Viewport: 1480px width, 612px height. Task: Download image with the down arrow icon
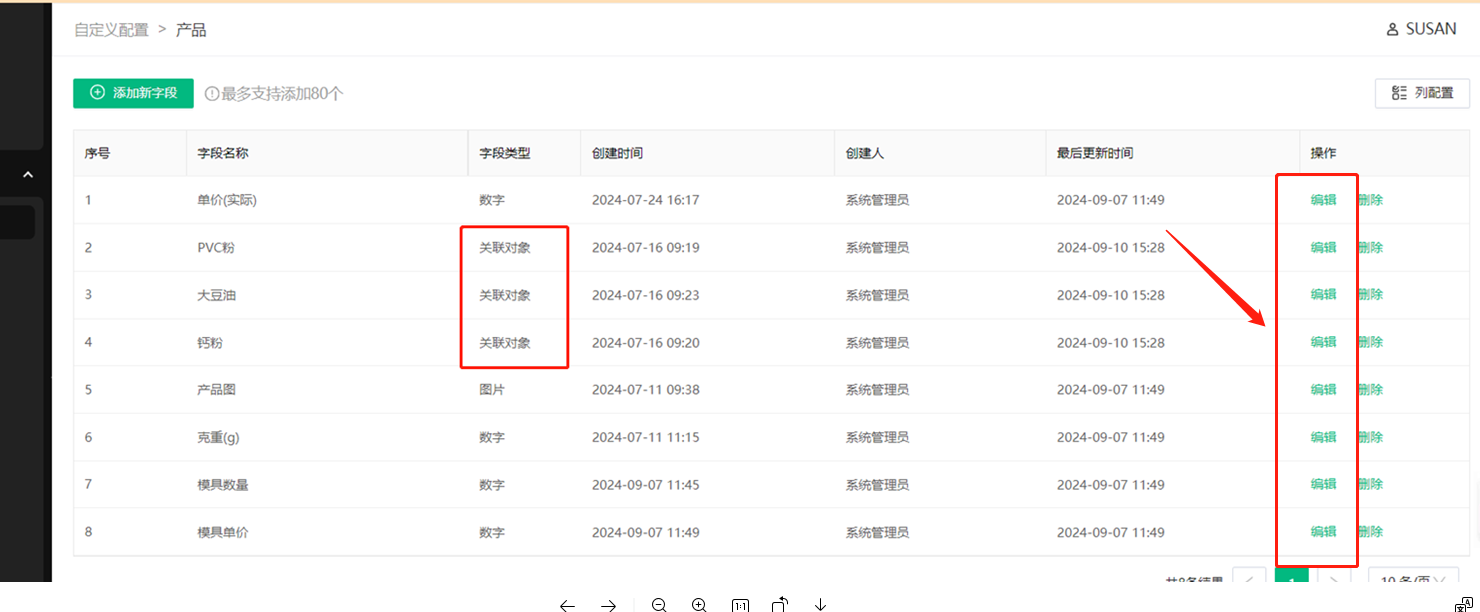click(x=820, y=605)
